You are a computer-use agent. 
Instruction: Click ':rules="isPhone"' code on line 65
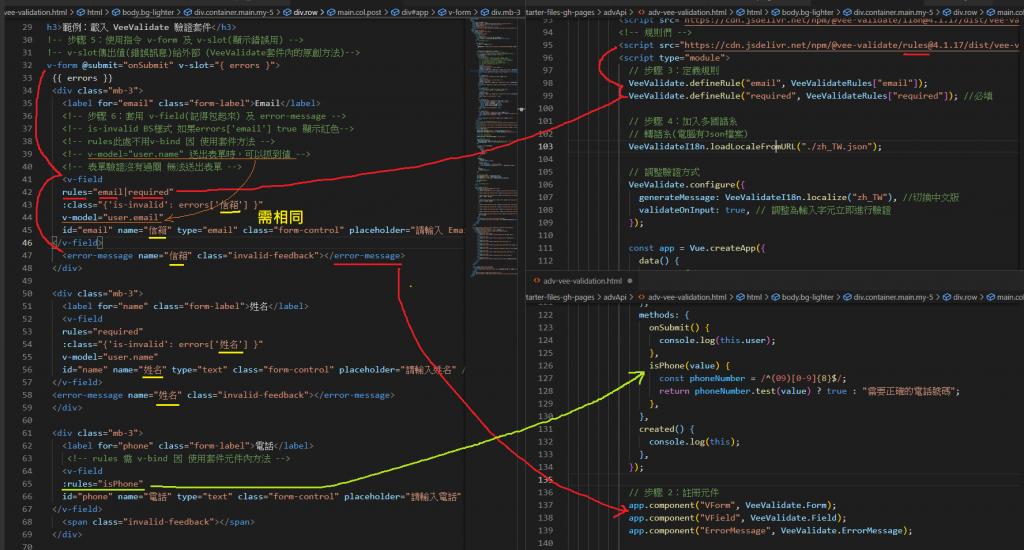tap(103, 483)
